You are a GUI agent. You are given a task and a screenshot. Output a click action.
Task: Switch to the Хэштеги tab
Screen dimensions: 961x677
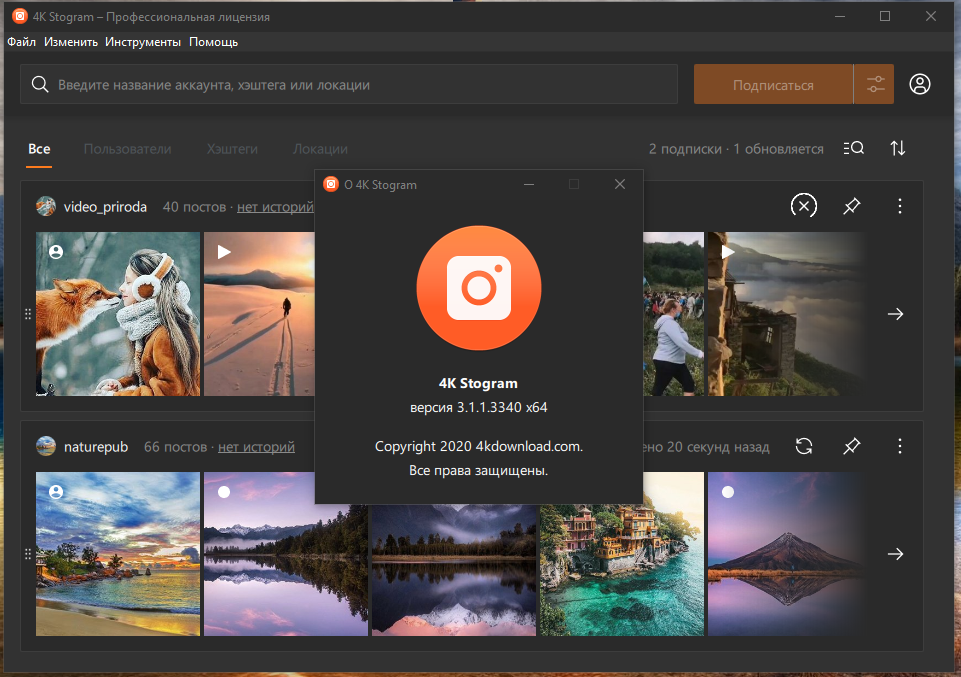pyautogui.click(x=232, y=149)
